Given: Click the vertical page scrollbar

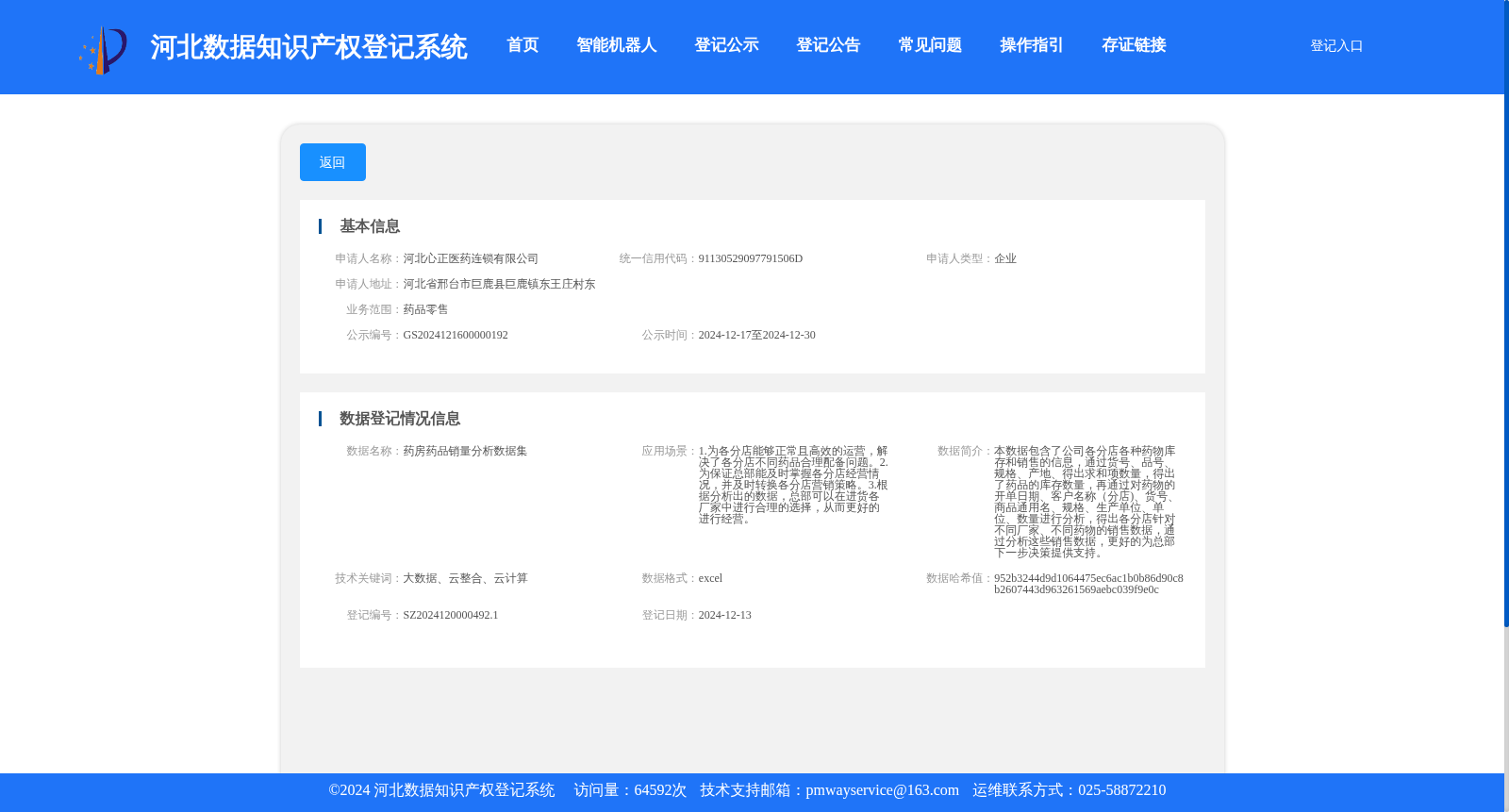Looking at the screenshot, I should coord(1506,313).
